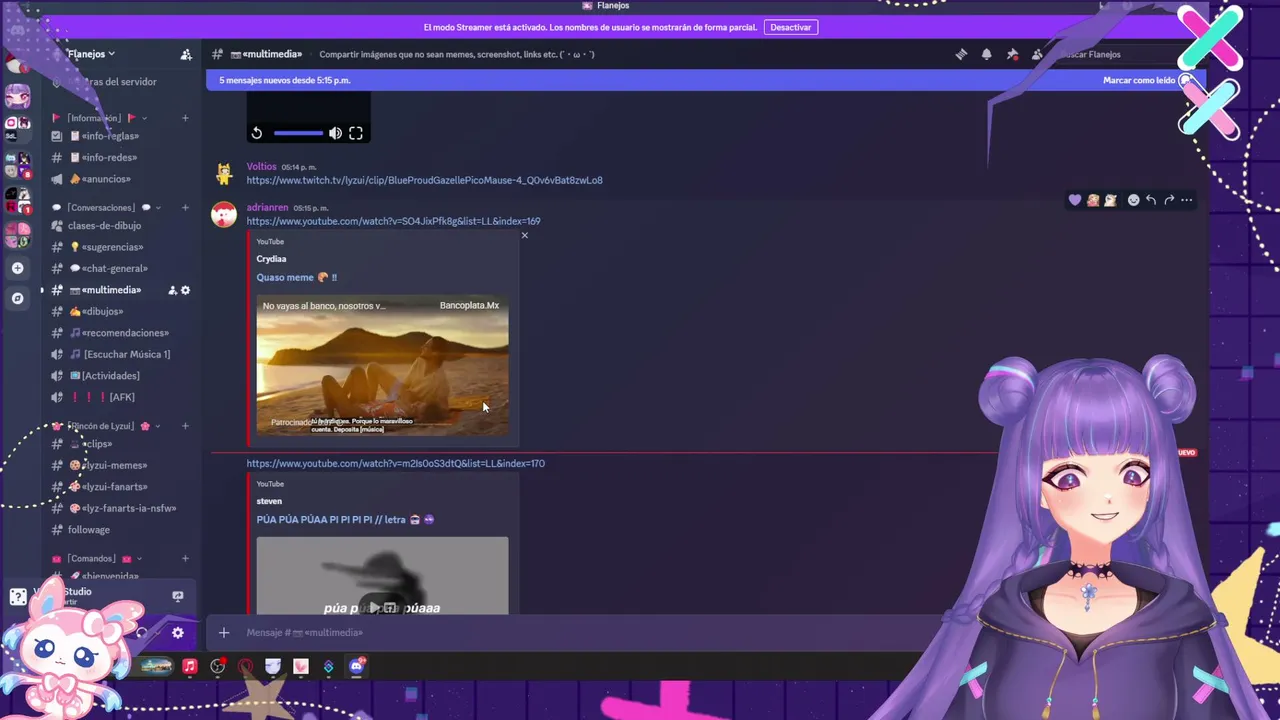Forward adrianren's message
The image size is (1280, 720).
pyautogui.click(x=1169, y=200)
